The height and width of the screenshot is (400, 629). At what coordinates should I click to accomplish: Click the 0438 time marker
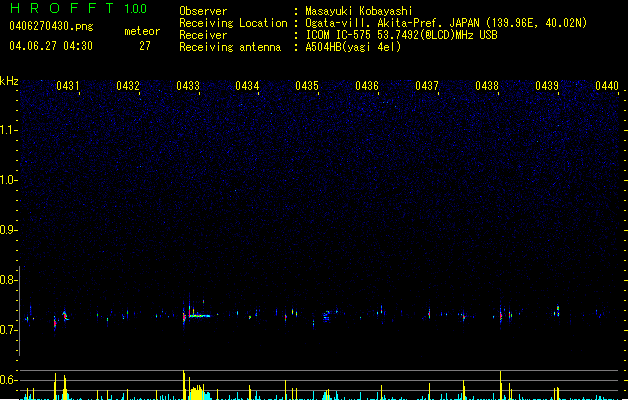point(487,86)
